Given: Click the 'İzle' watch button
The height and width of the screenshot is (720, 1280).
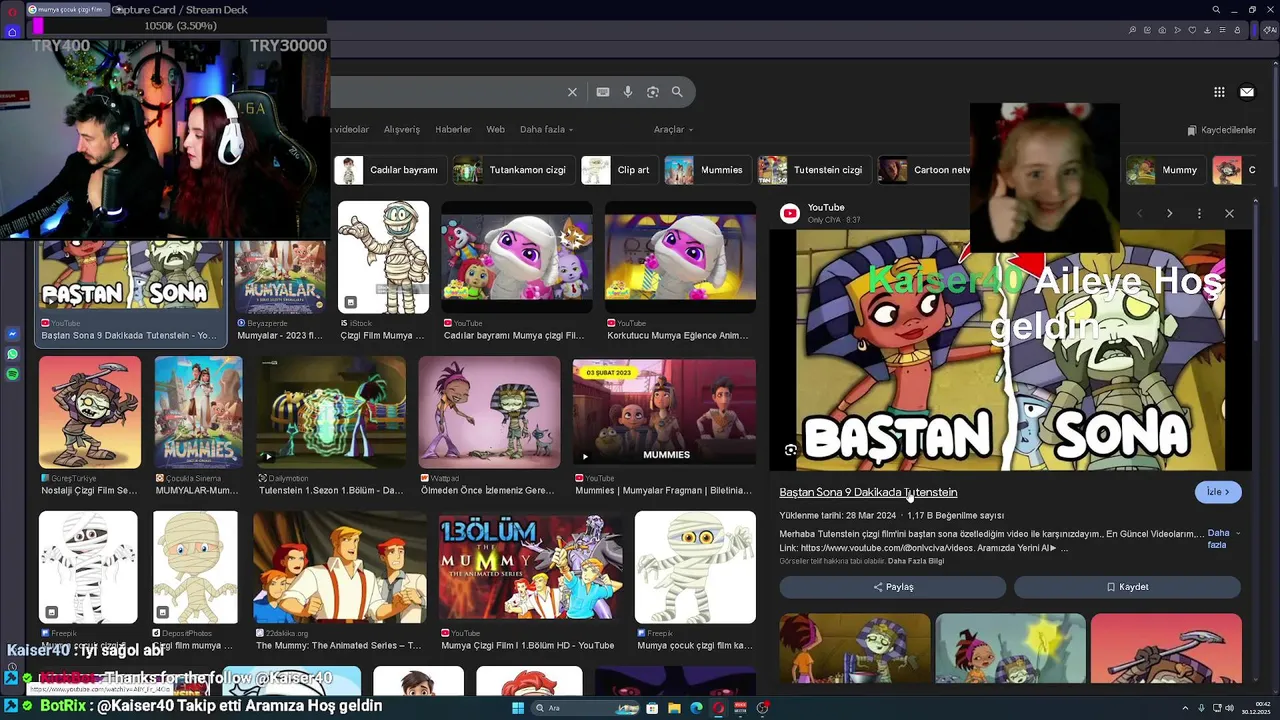Looking at the screenshot, I should click(x=1218, y=492).
